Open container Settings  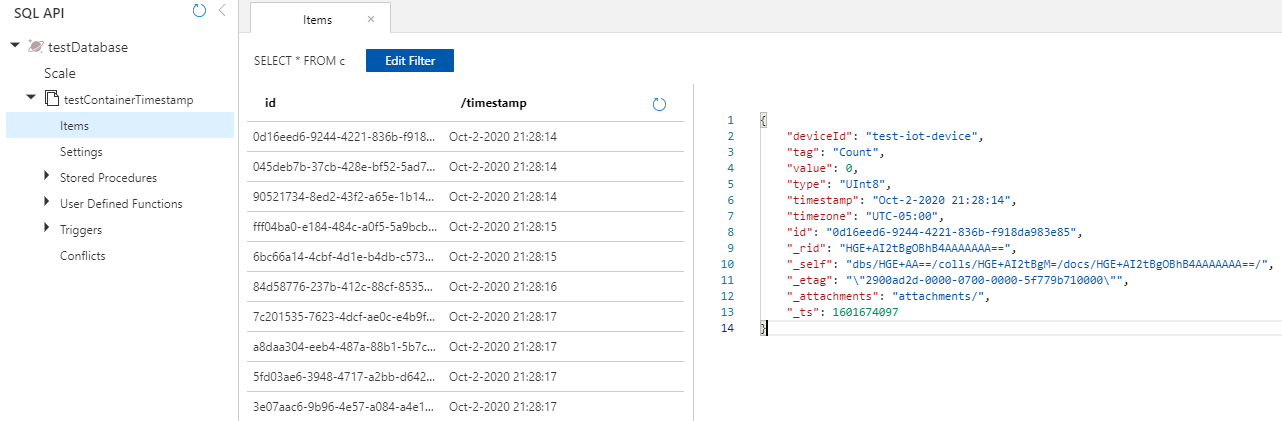[81, 151]
